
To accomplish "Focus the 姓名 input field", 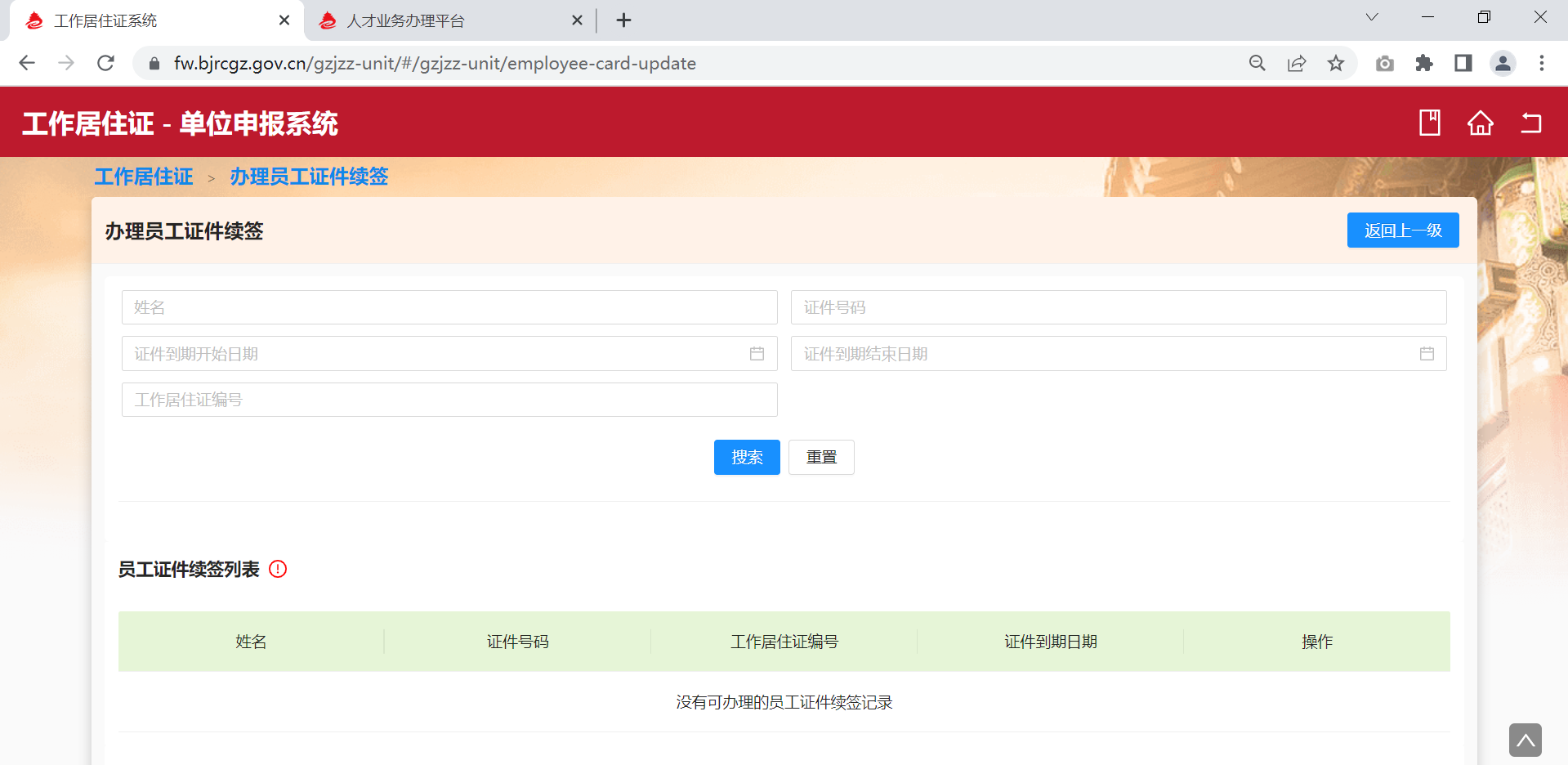I will click(449, 307).
